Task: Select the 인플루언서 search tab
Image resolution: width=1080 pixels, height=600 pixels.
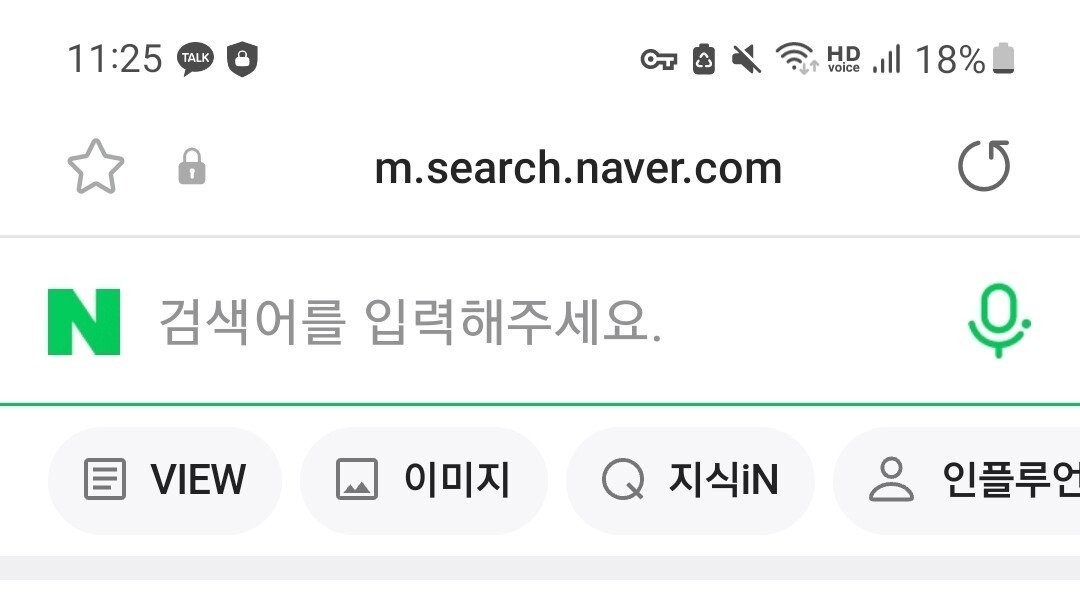Action: point(957,479)
